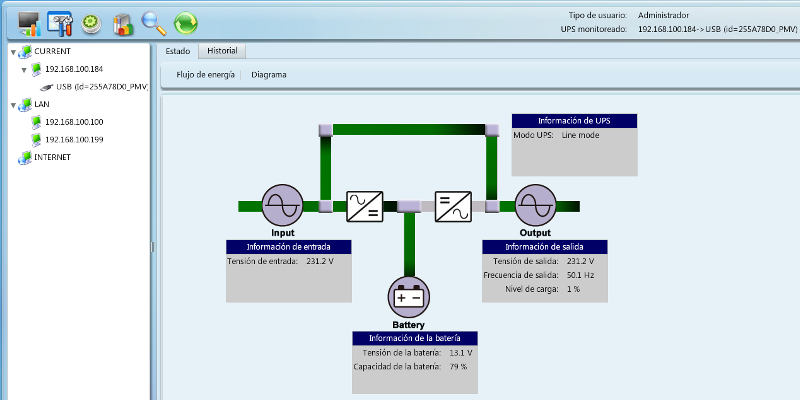Click the battery capacity 79 % value
This screenshot has width=800, height=400.
point(458,366)
